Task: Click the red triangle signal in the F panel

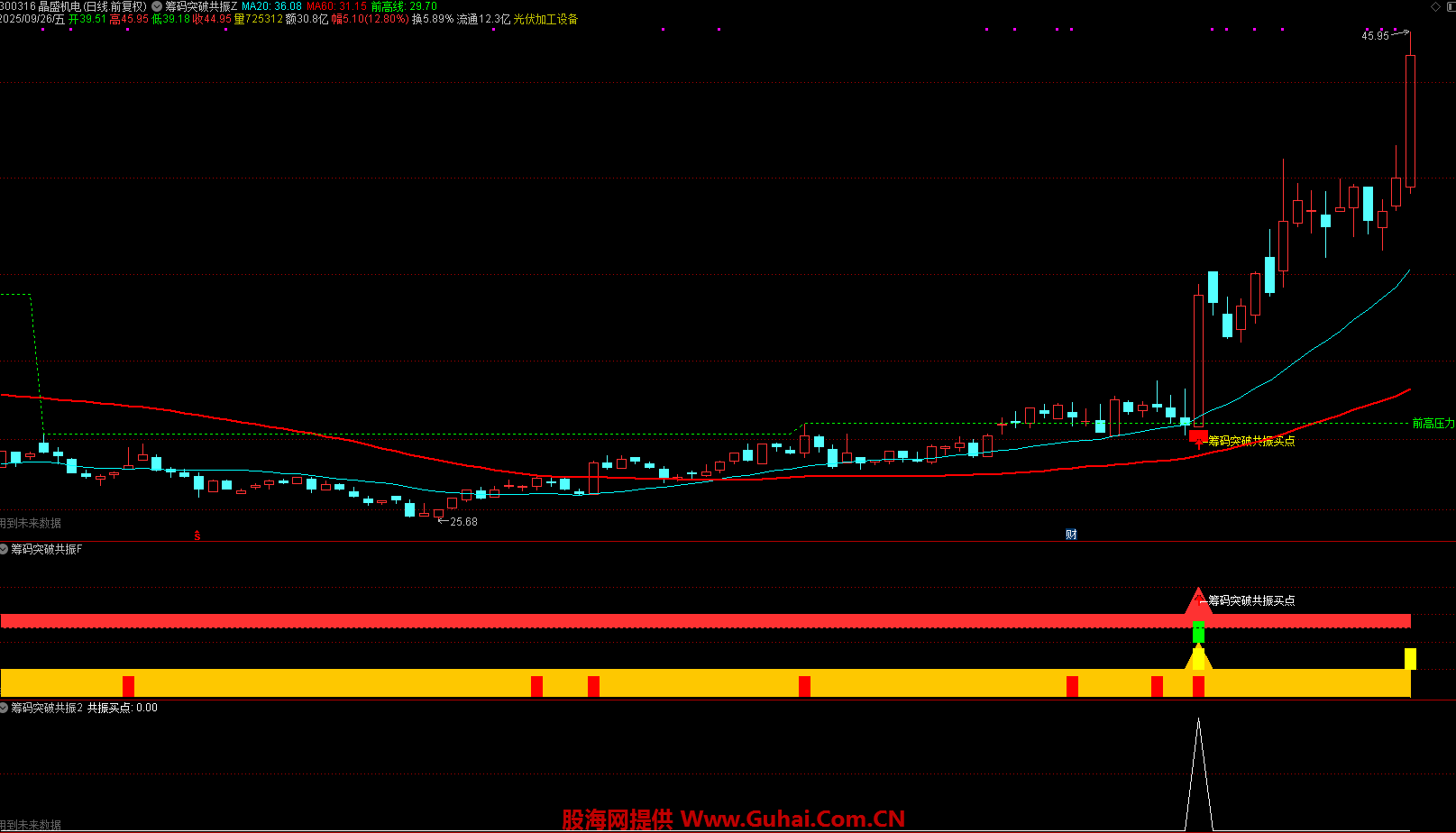Action: pyautogui.click(x=1198, y=601)
